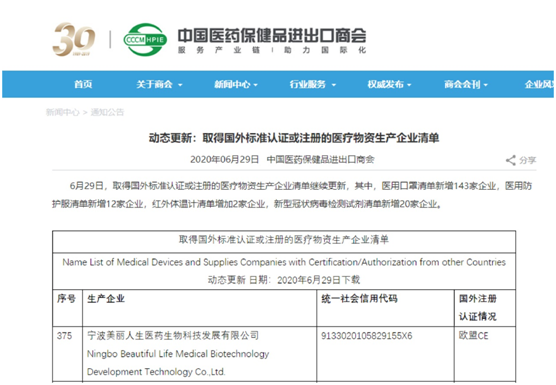
Task: Click the source 中国医药保健品进出口商会 under title
Action: coord(321,160)
